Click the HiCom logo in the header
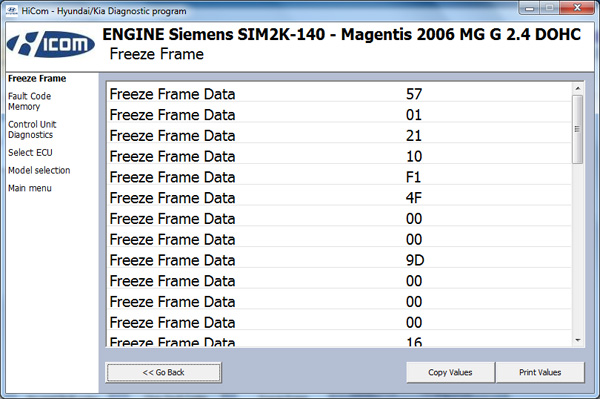Screen dimensions: 600x399 51,44
